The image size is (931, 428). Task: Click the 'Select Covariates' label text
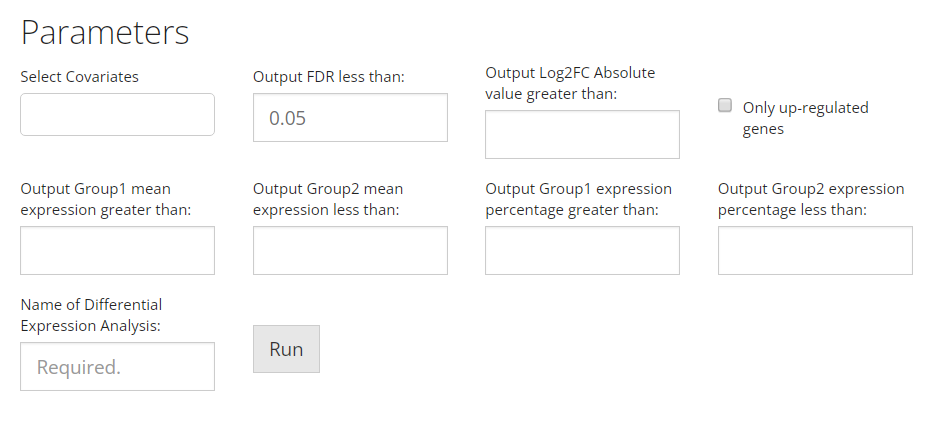(80, 76)
